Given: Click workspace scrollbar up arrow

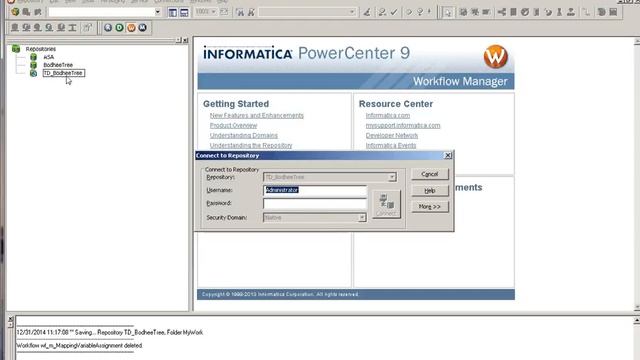Looking at the screenshot, I should click(637, 41).
